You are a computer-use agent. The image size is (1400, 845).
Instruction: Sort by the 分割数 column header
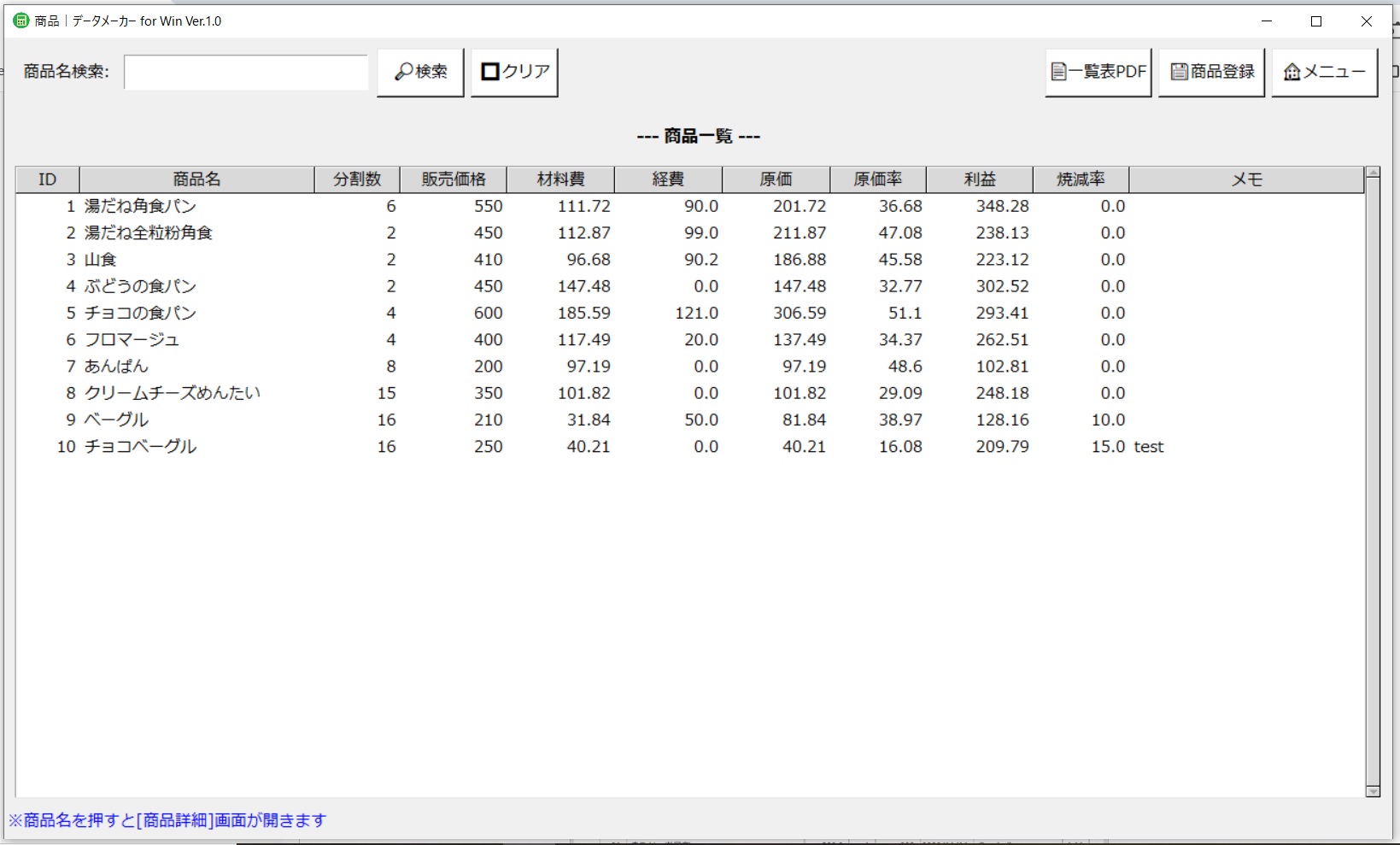[357, 179]
